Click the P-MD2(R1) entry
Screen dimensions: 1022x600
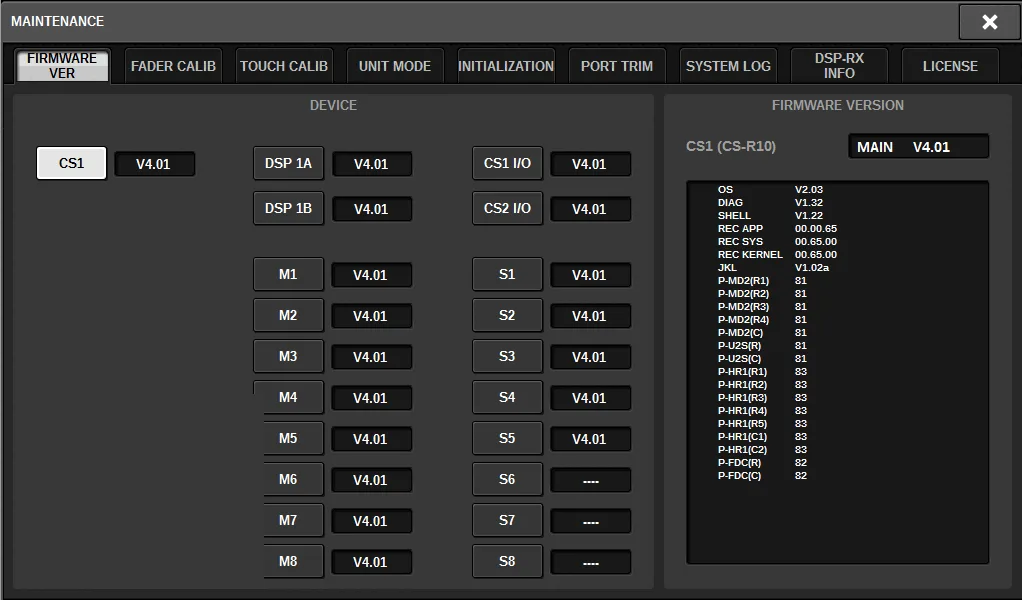tap(762, 281)
